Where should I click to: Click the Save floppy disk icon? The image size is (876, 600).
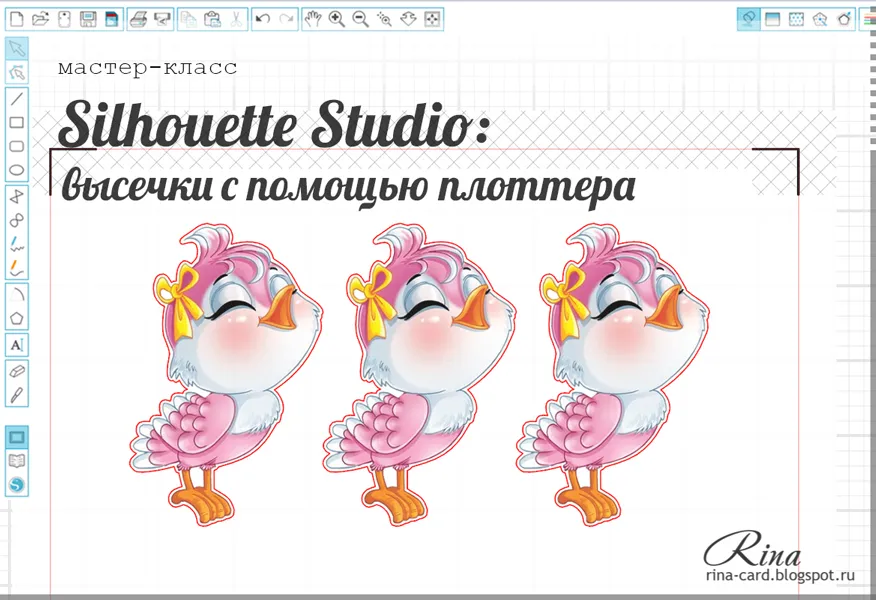pyautogui.click(x=88, y=20)
